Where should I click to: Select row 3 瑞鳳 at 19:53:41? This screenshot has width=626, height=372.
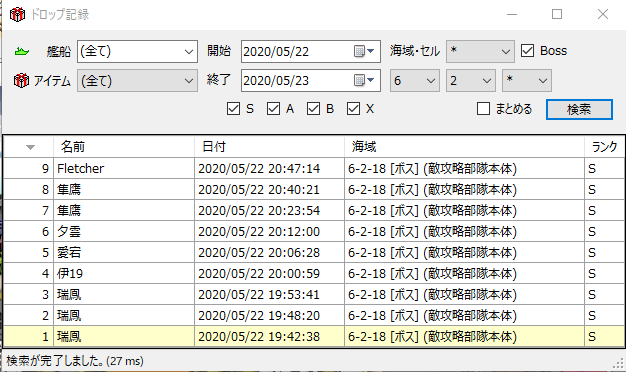(x=314, y=295)
